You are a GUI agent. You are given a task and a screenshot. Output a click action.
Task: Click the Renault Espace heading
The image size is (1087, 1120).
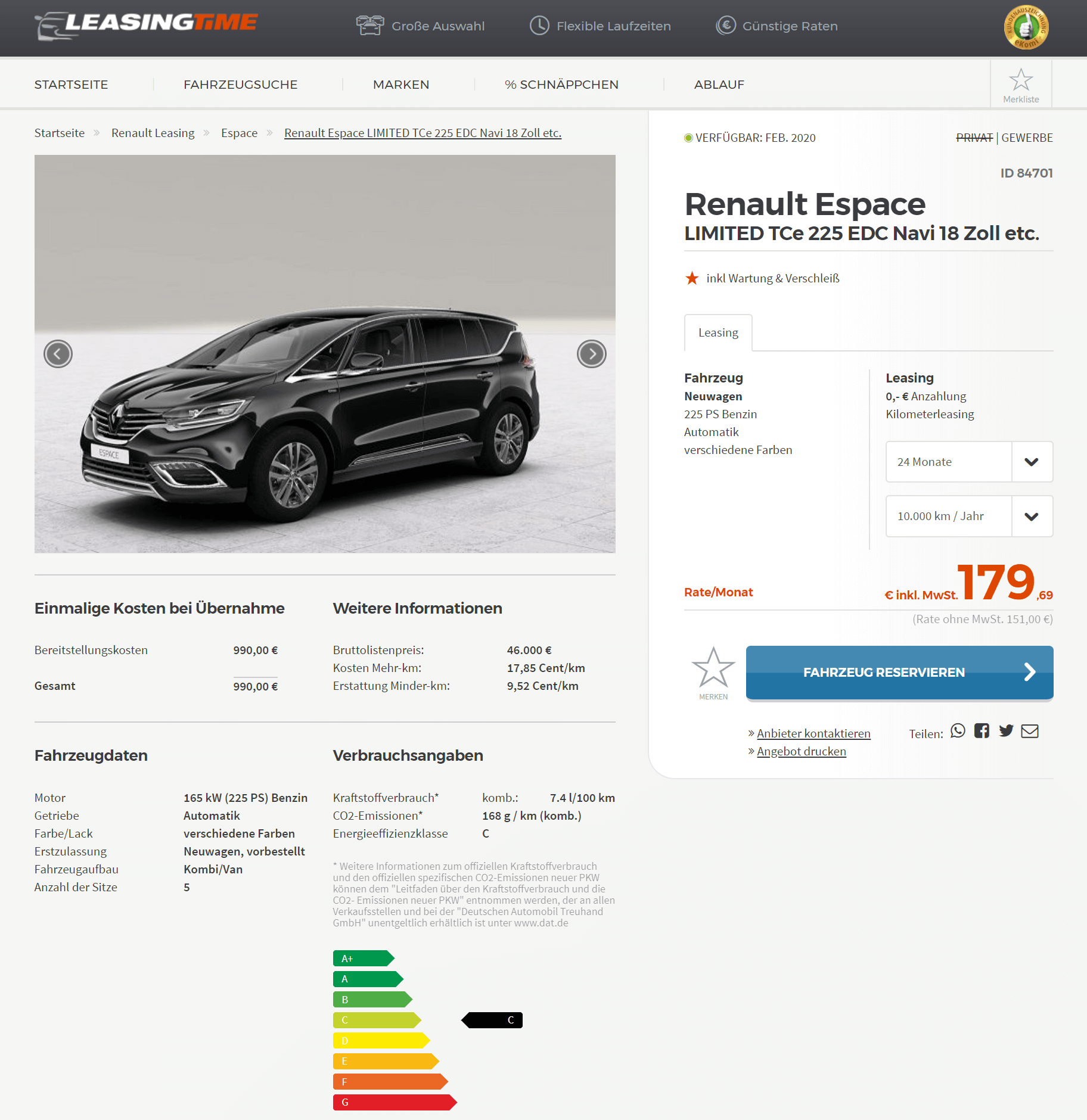tap(805, 204)
